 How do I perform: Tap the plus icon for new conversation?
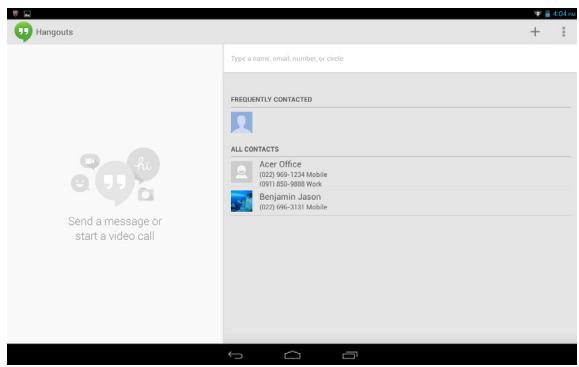pyautogui.click(x=535, y=32)
